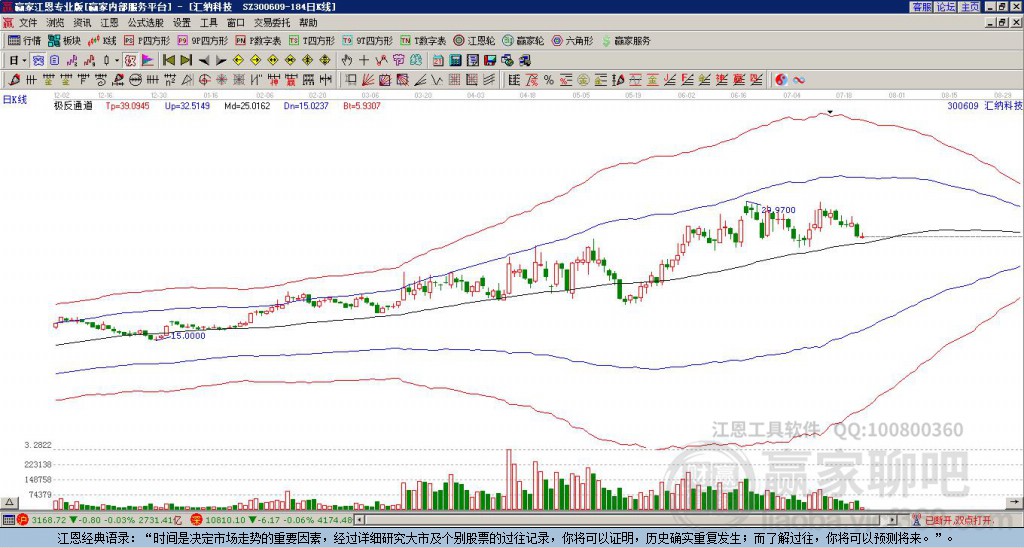The height and width of the screenshot is (548, 1024).
Task: Click the Tp=39.0945 indicator value
Action: tap(127, 106)
